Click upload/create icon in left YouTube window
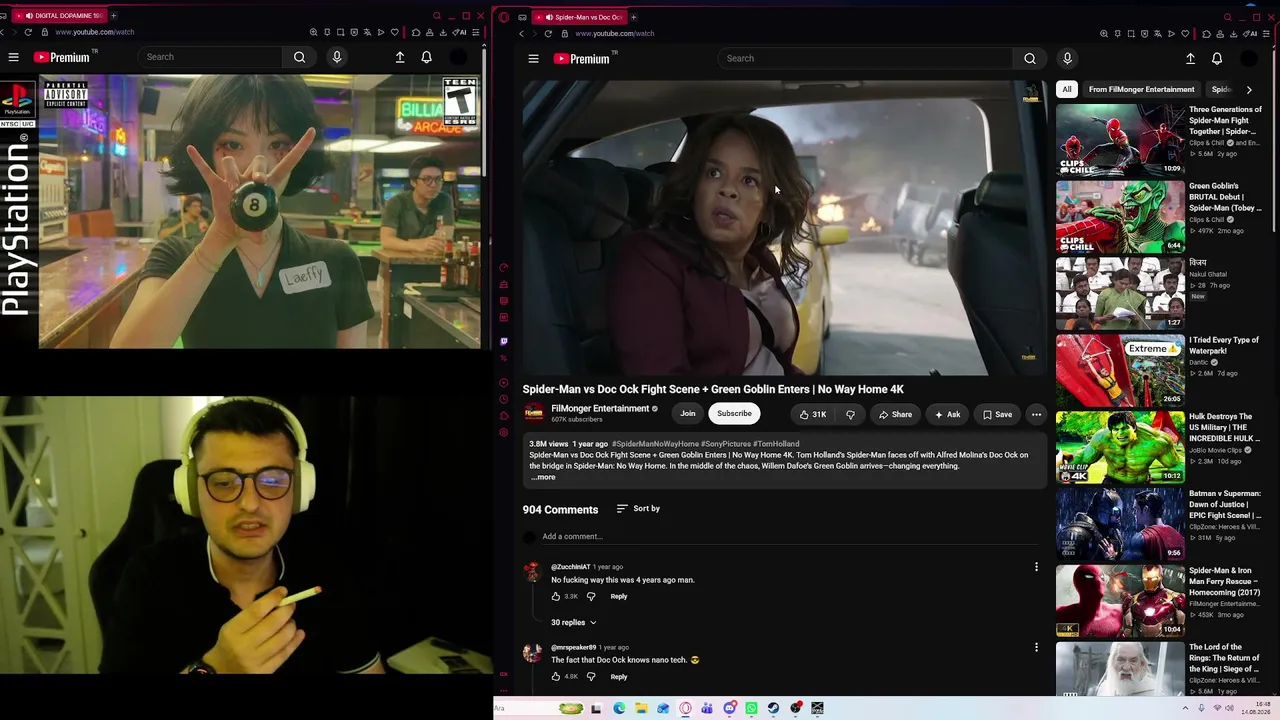 click(x=400, y=57)
